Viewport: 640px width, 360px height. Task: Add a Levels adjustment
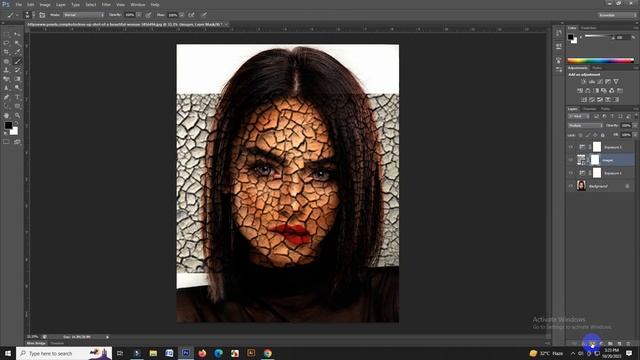click(592, 82)
